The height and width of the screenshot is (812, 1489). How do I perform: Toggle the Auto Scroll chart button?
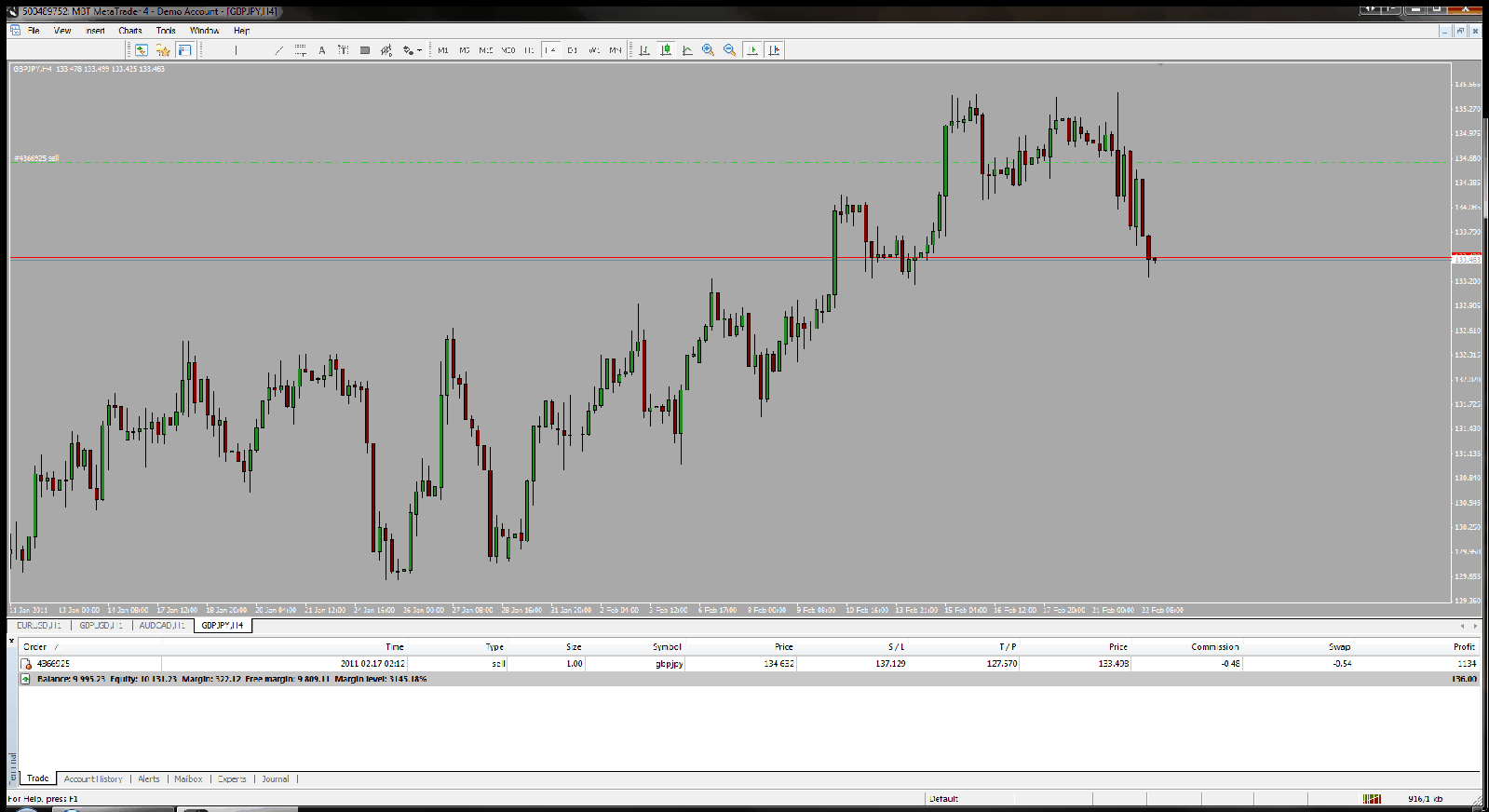(752, 50)
